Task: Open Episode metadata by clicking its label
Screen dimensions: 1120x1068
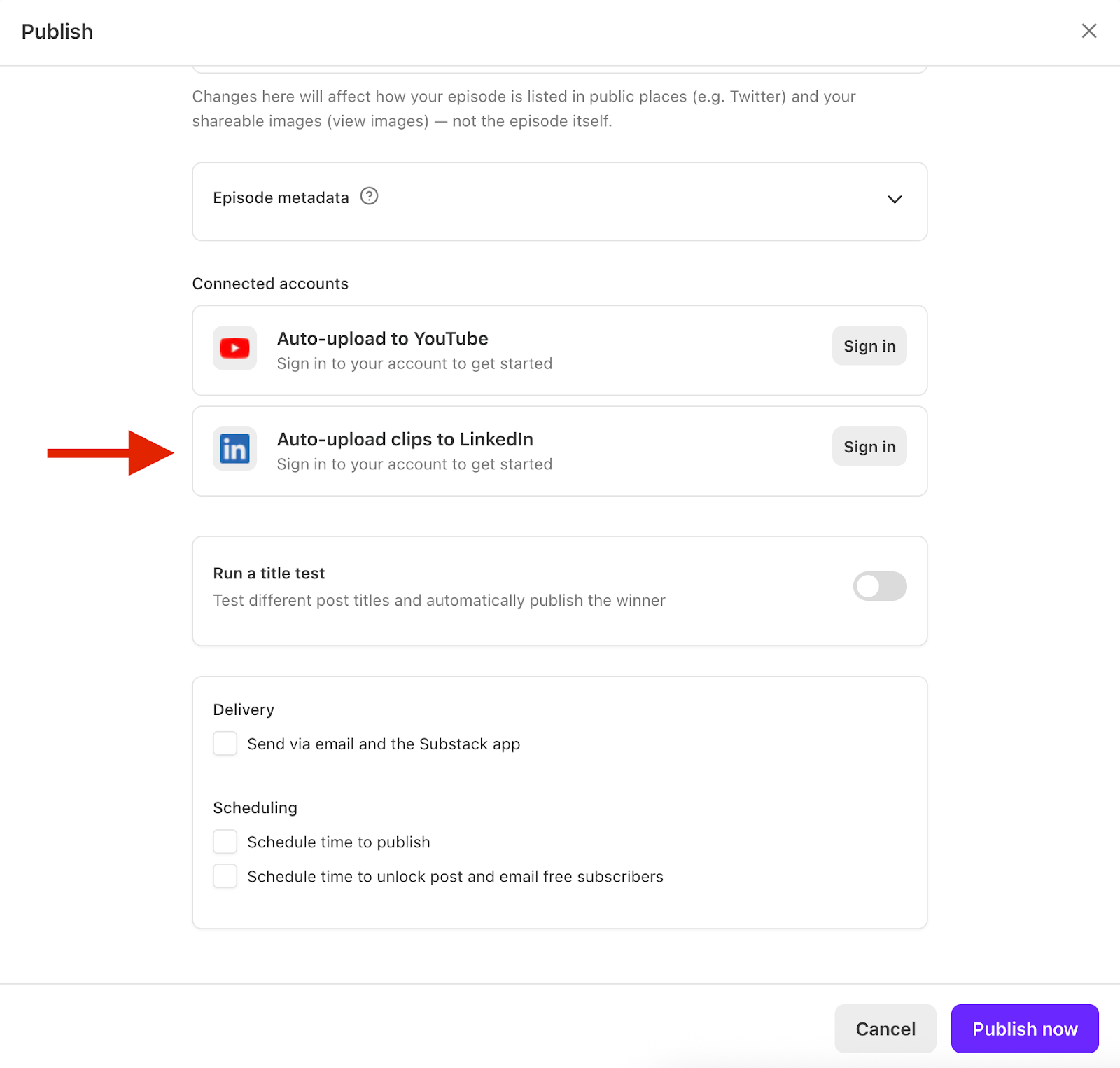Action: pyautogui.click(x=280, y=197)
